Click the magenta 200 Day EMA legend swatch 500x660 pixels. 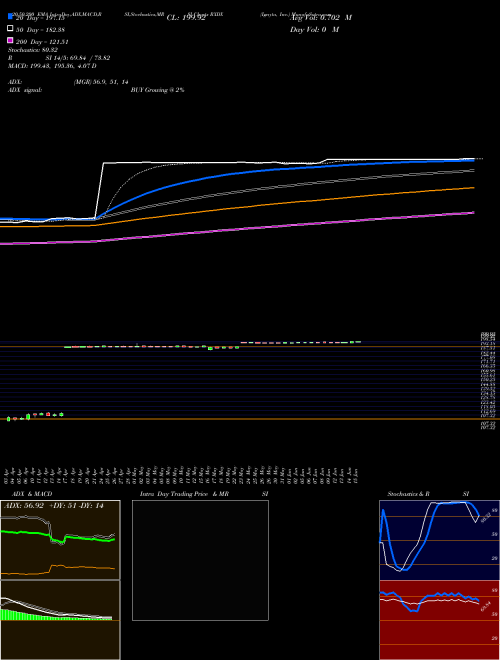coord(10,40)
